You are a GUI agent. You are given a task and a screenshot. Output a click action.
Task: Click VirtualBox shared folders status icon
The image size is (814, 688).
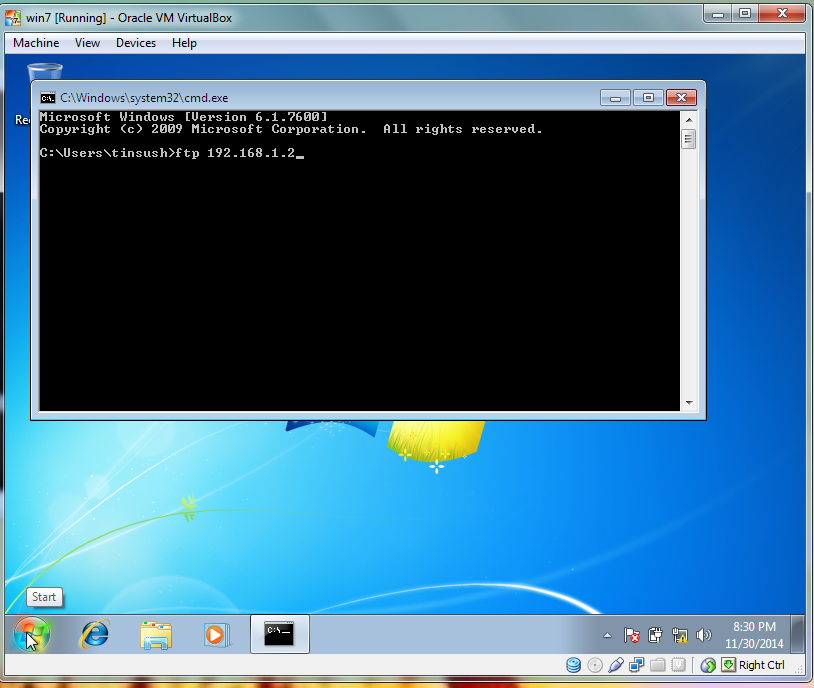click(658, 665)
